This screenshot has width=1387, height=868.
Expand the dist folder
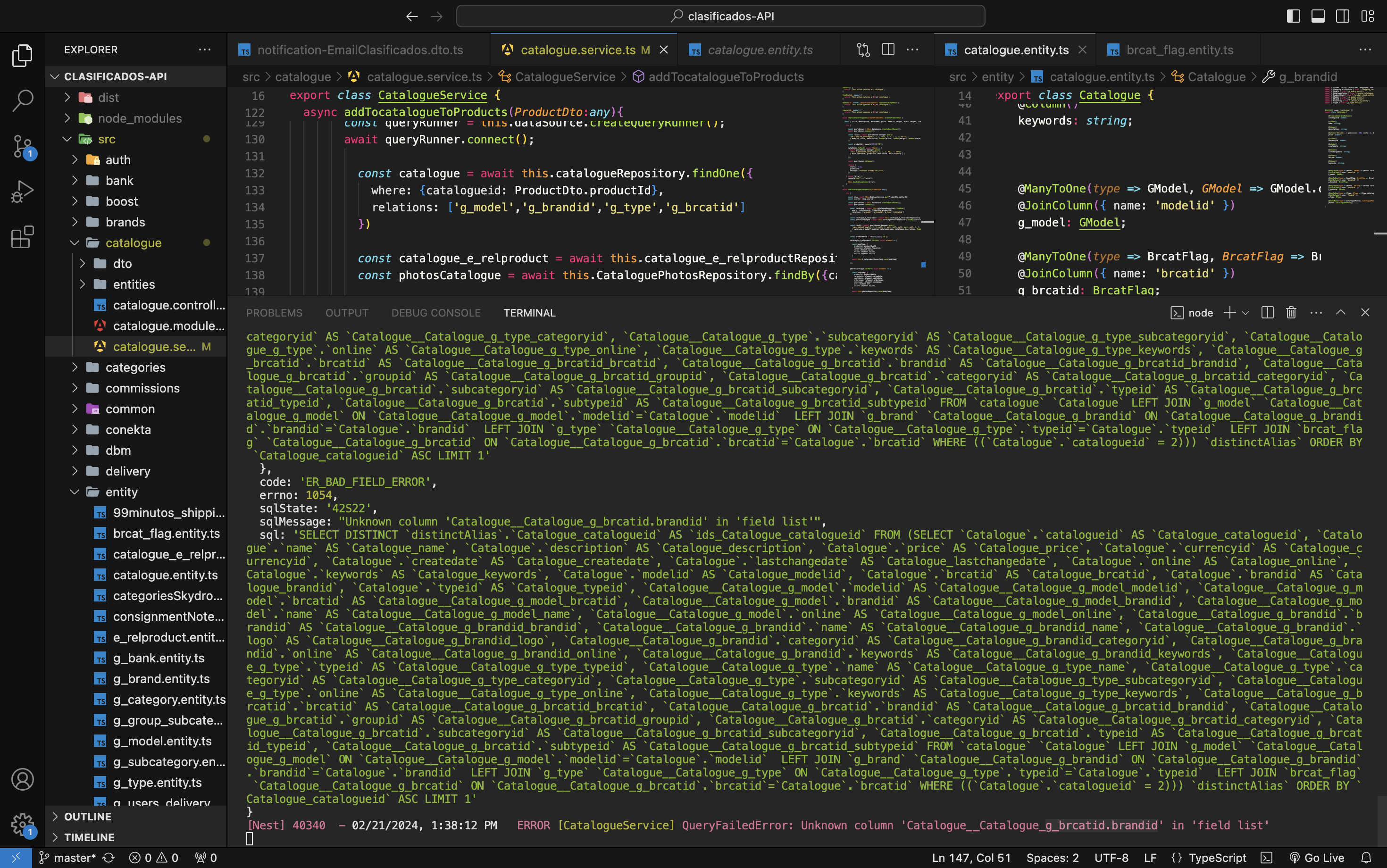(108, 98)
